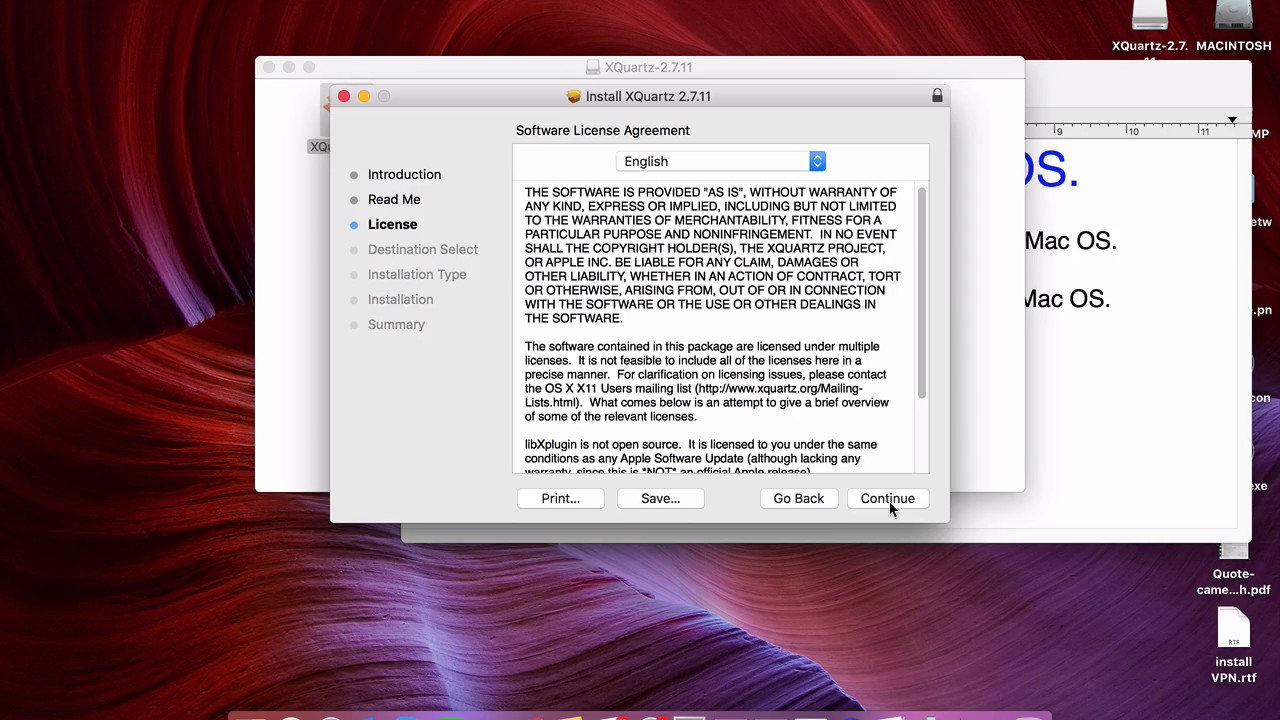1280x720 pixels.
Task: Save the license agreement with Save...
Action: coord(660,498)
